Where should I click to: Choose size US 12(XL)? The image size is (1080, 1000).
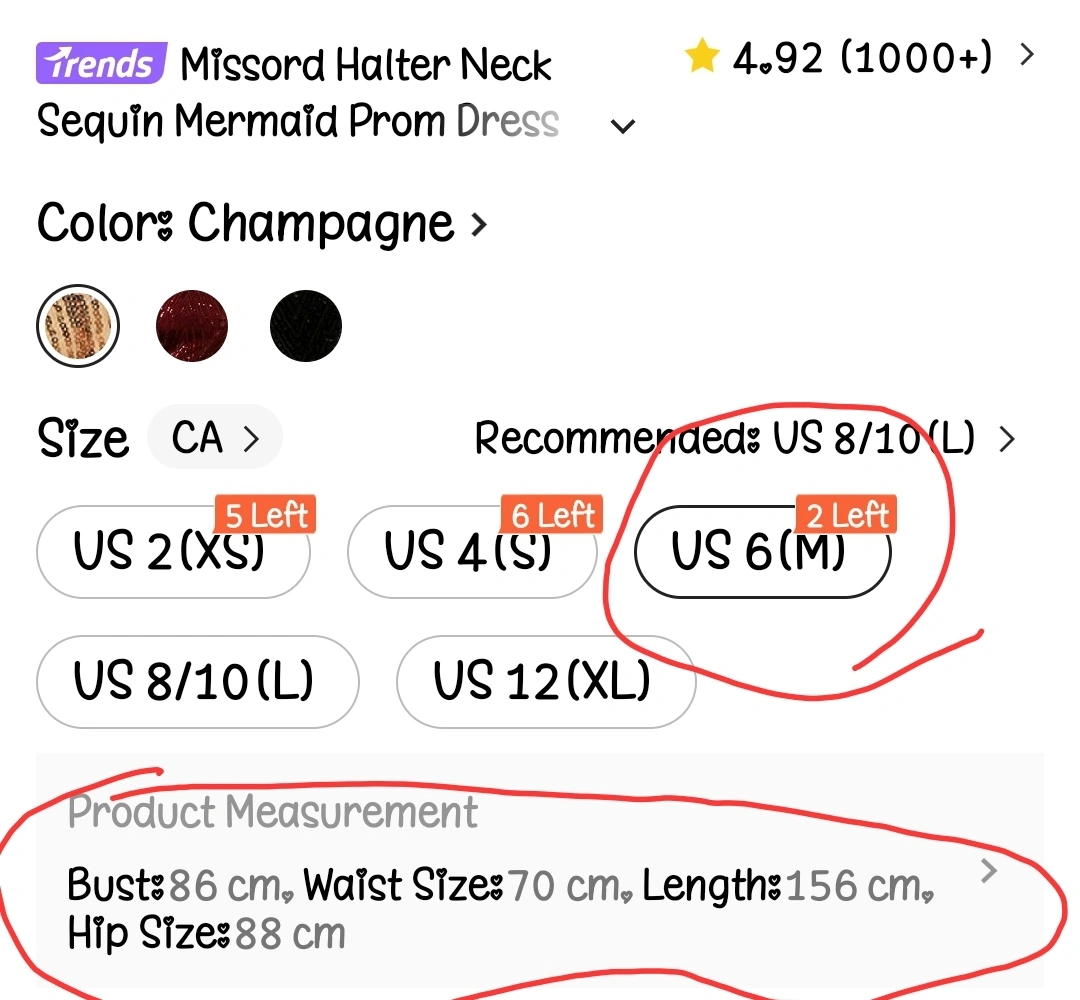tap(544, 681)
